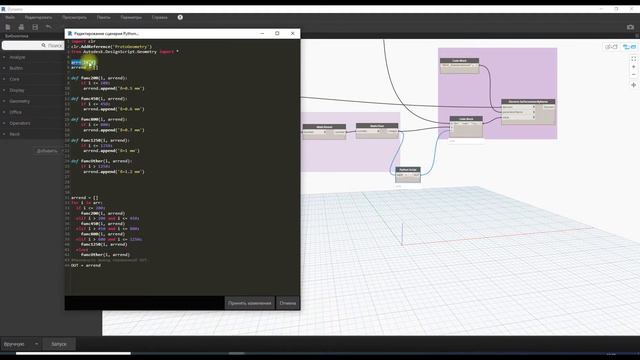The image size is (640, 360).
Task: Click the canvas zoom out minus icon
Action: [633, 75]
